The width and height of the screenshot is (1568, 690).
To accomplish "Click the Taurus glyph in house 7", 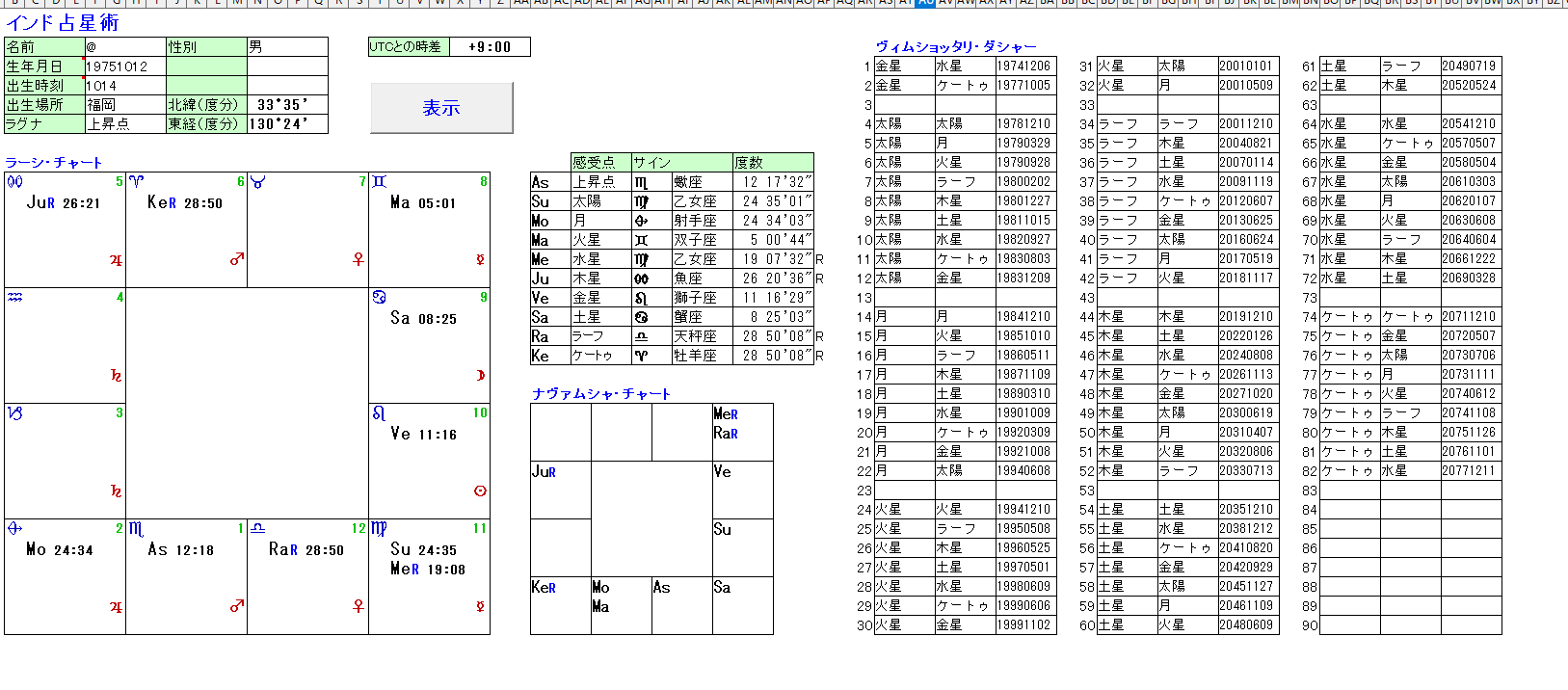I will tap(257, 182).
